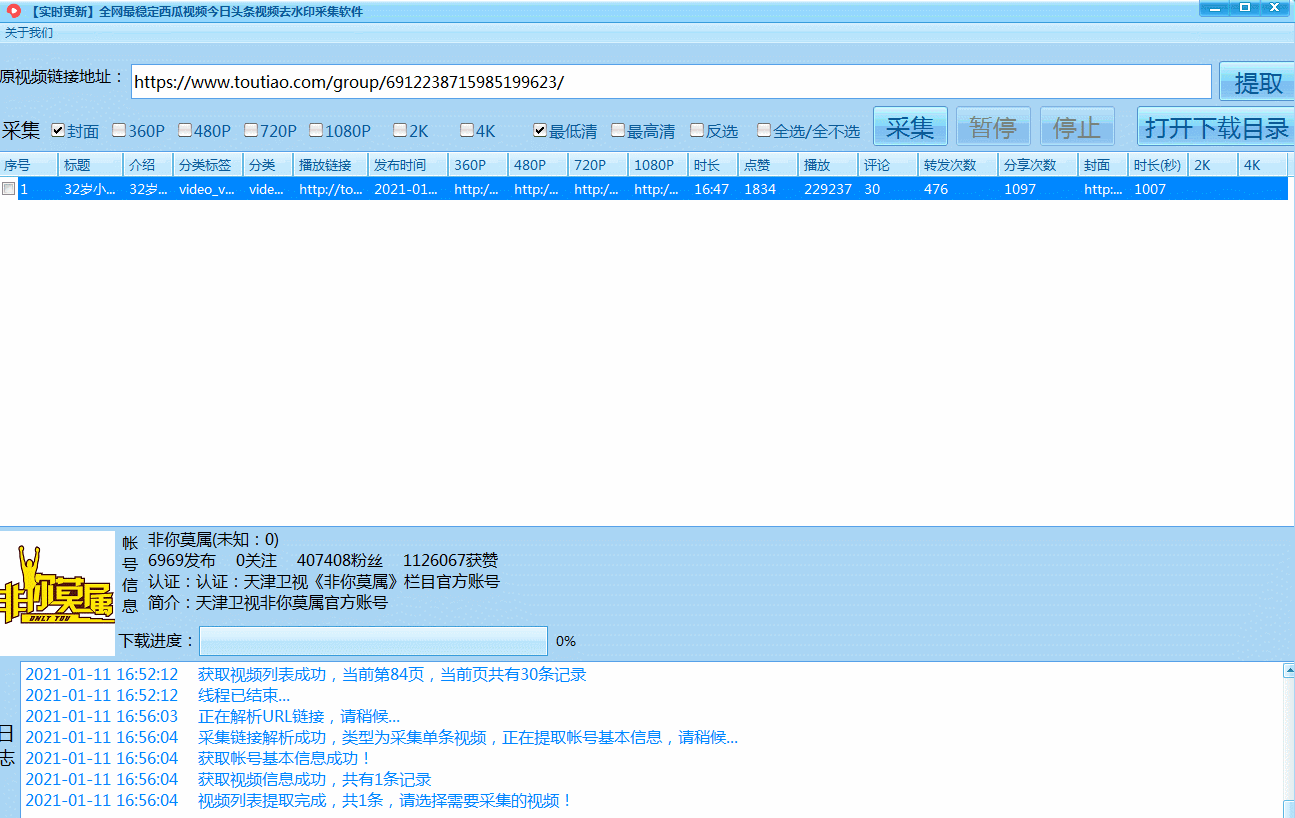Open the 关于我们 menu

(x=29, y=33)
